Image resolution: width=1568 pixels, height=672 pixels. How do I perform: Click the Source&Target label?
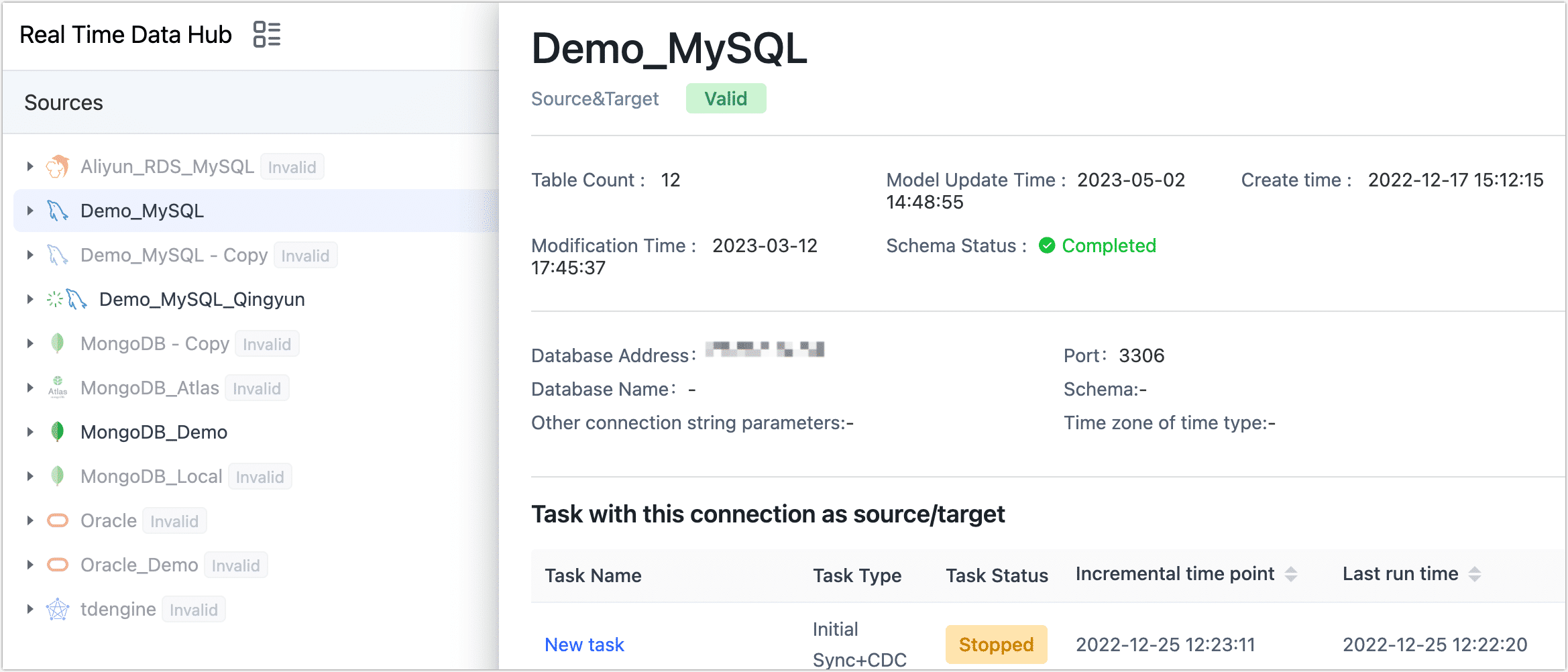pyautogui.click(x=595, y=99)
